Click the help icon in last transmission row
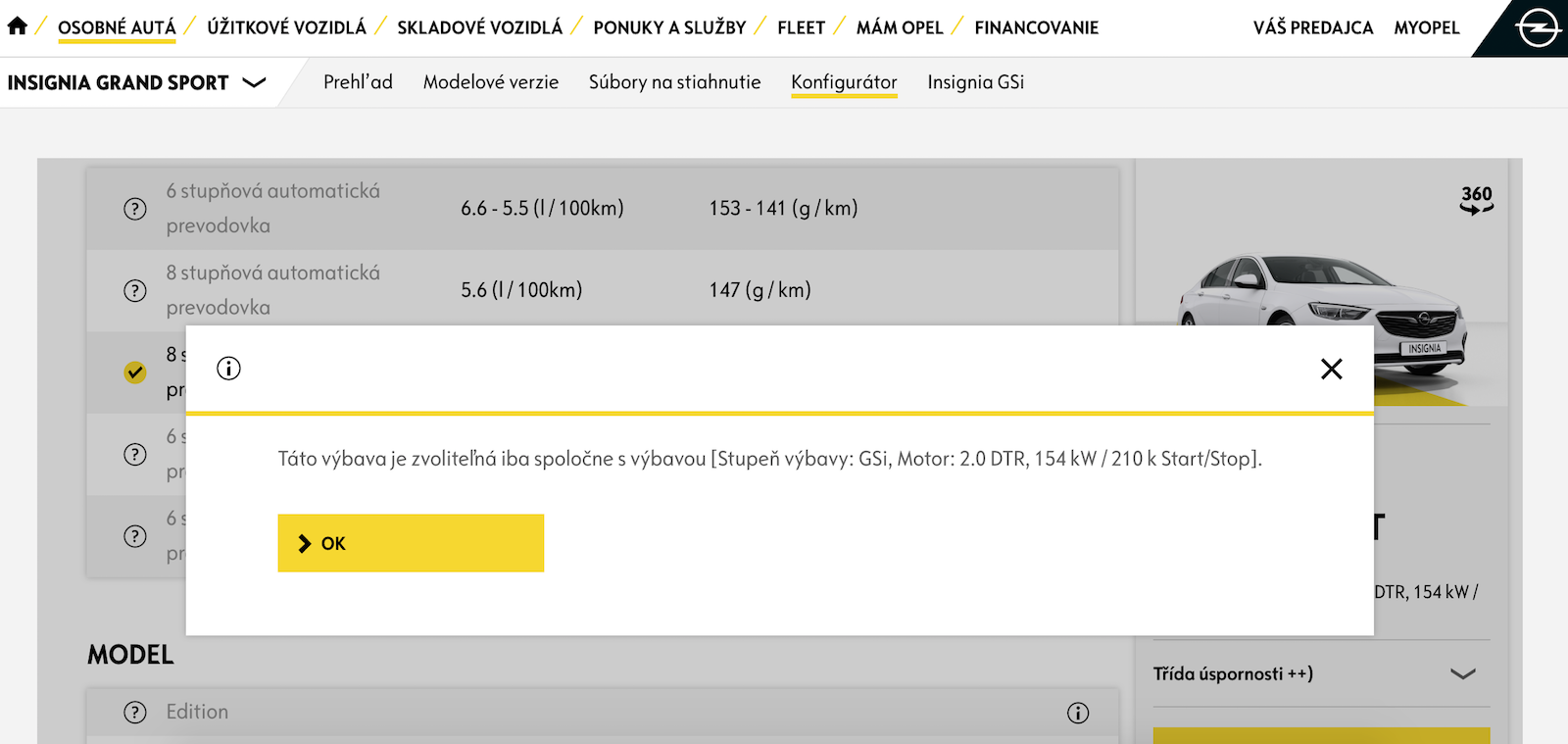 135,536
